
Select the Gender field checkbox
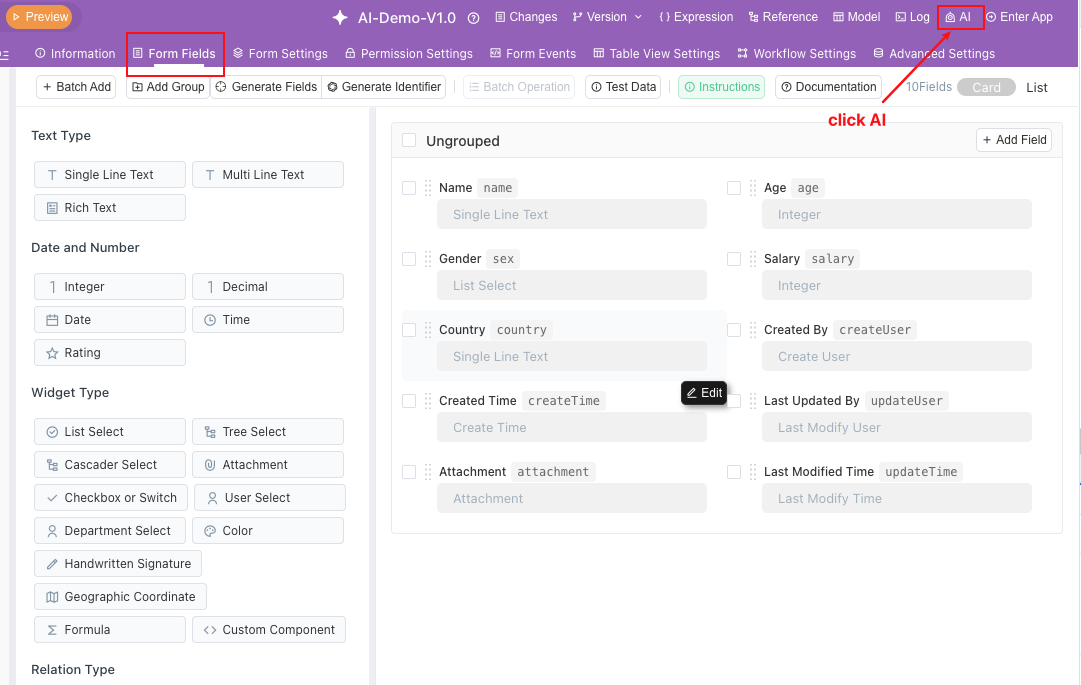(409, 259)
